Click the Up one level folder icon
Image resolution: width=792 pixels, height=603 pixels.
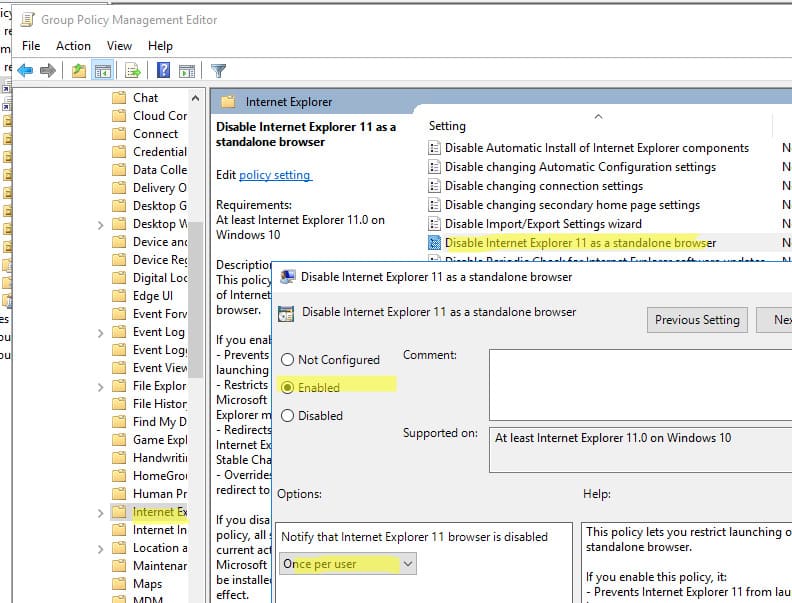(79, 71)
